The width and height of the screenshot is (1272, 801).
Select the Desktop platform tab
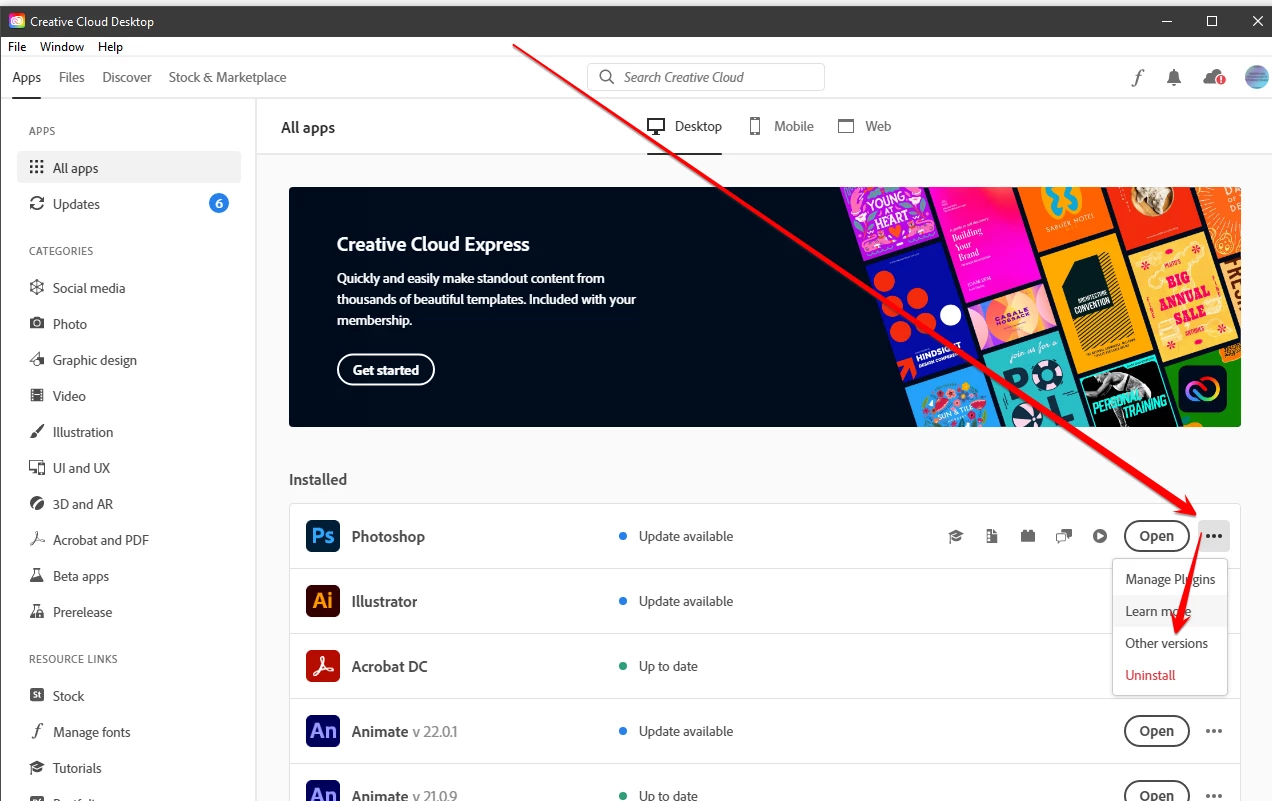pos(684,126)
